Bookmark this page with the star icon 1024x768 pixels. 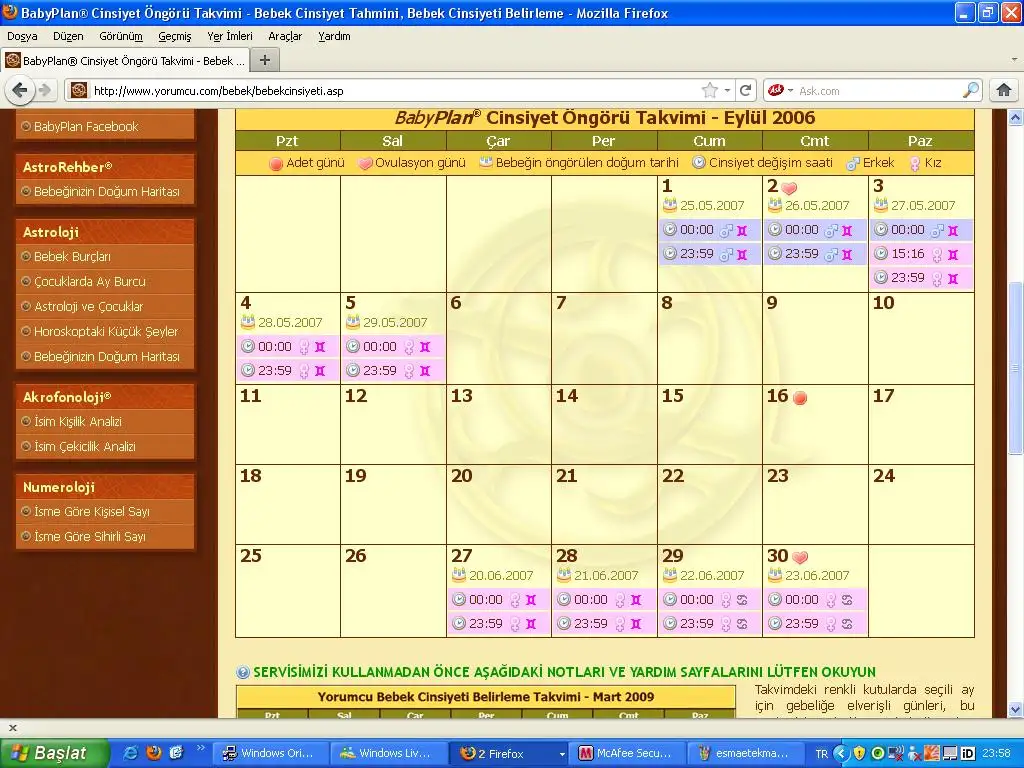pyautogui.click(x=710, y=90)
